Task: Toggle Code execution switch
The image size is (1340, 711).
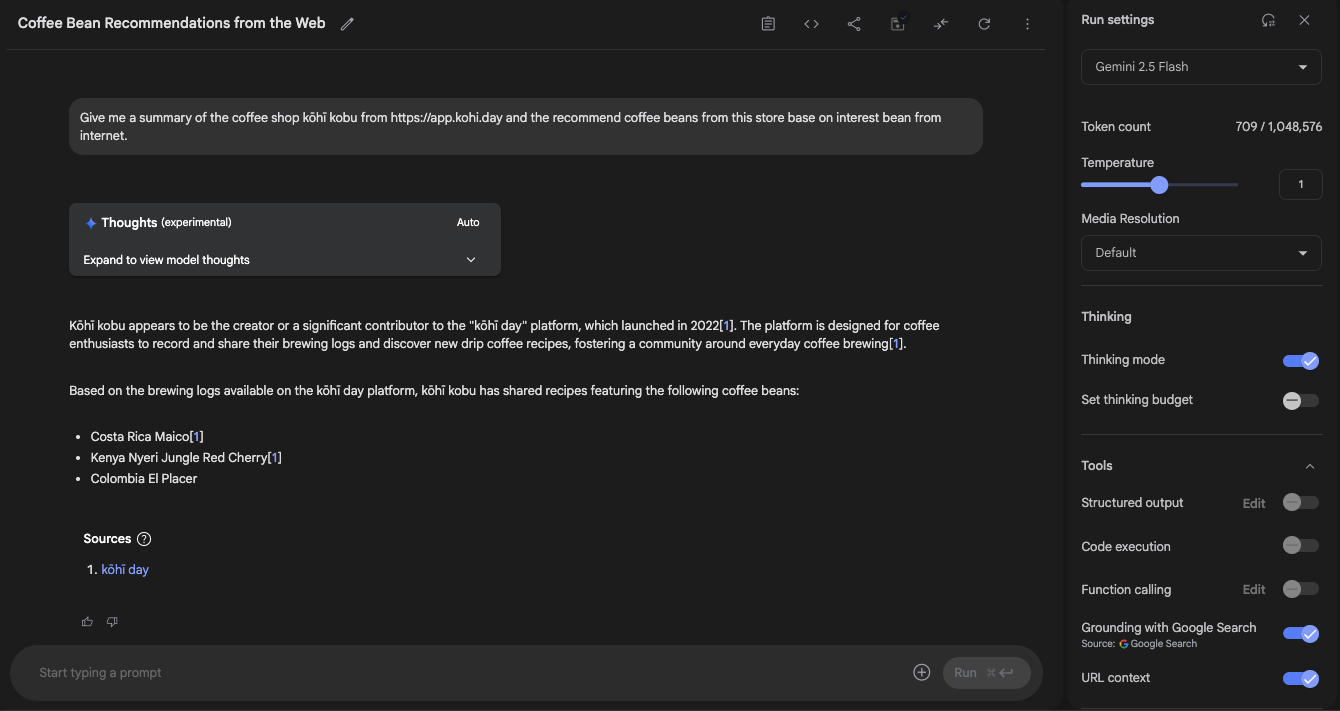Action: [1301, 546]
